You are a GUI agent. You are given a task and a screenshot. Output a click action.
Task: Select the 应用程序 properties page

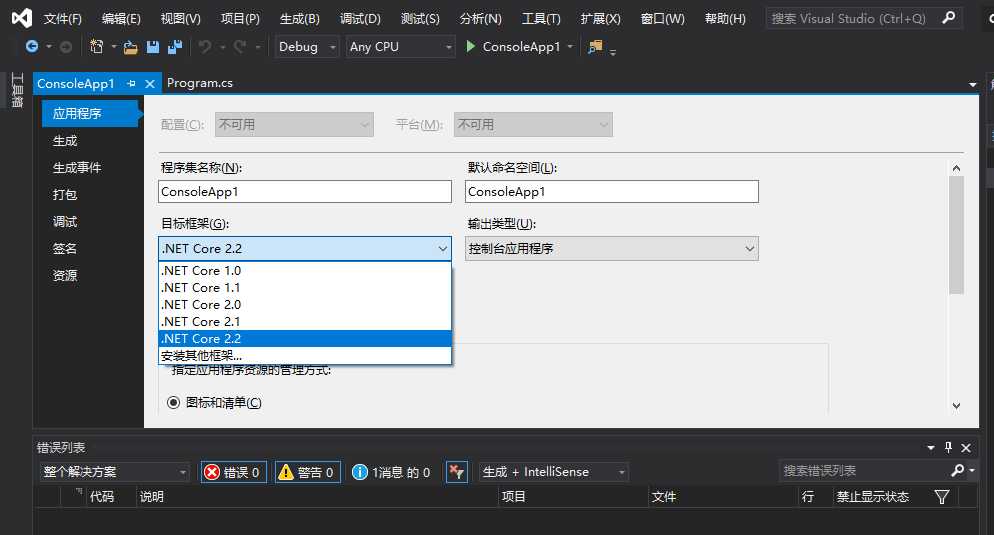pos(89,113)
